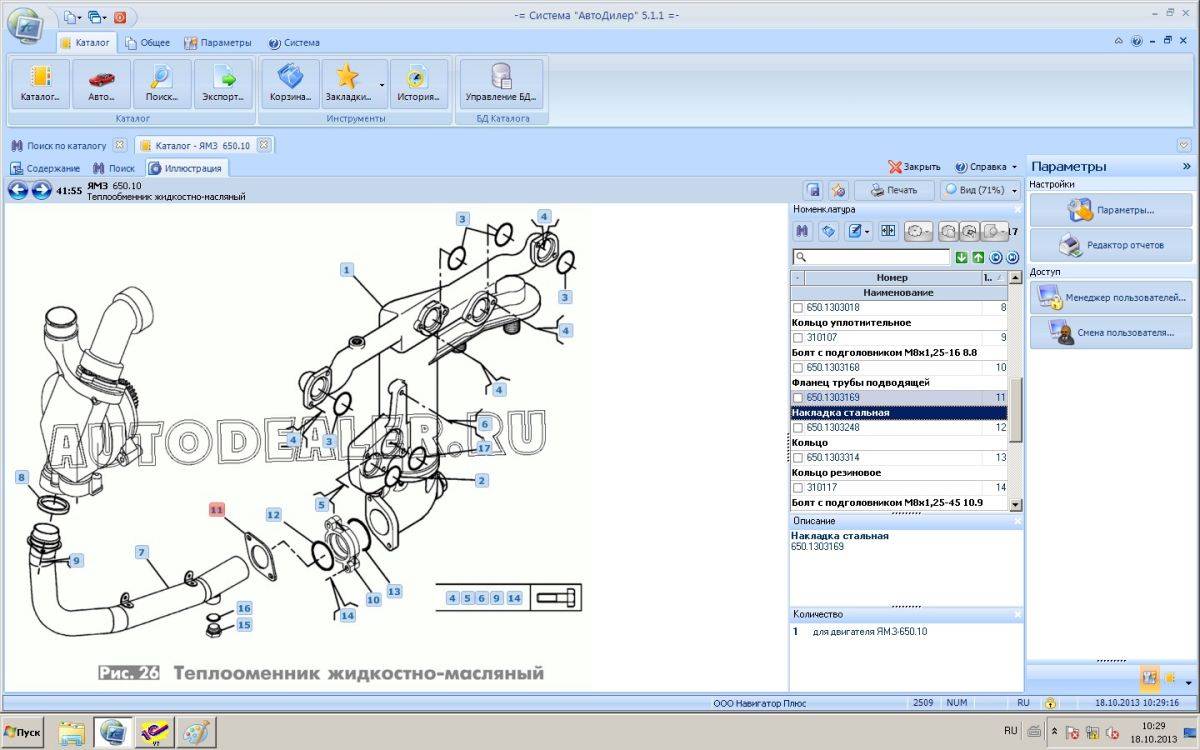The height and width of the screenshot is (750, 1200).
Task: Open Управление БД database management
Action: [x=501, y=84]
